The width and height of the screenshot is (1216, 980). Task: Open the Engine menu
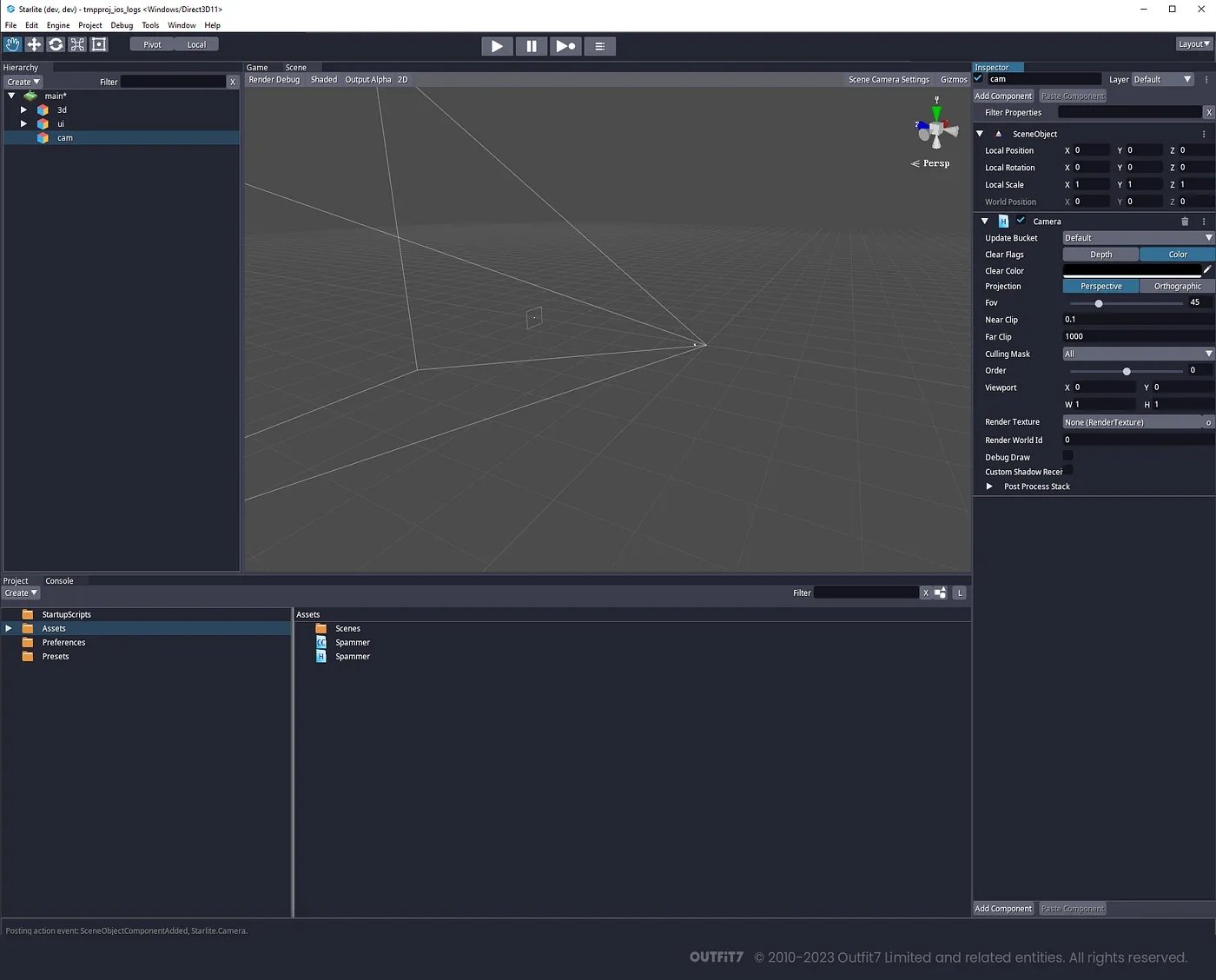click(x=57, y=25)
